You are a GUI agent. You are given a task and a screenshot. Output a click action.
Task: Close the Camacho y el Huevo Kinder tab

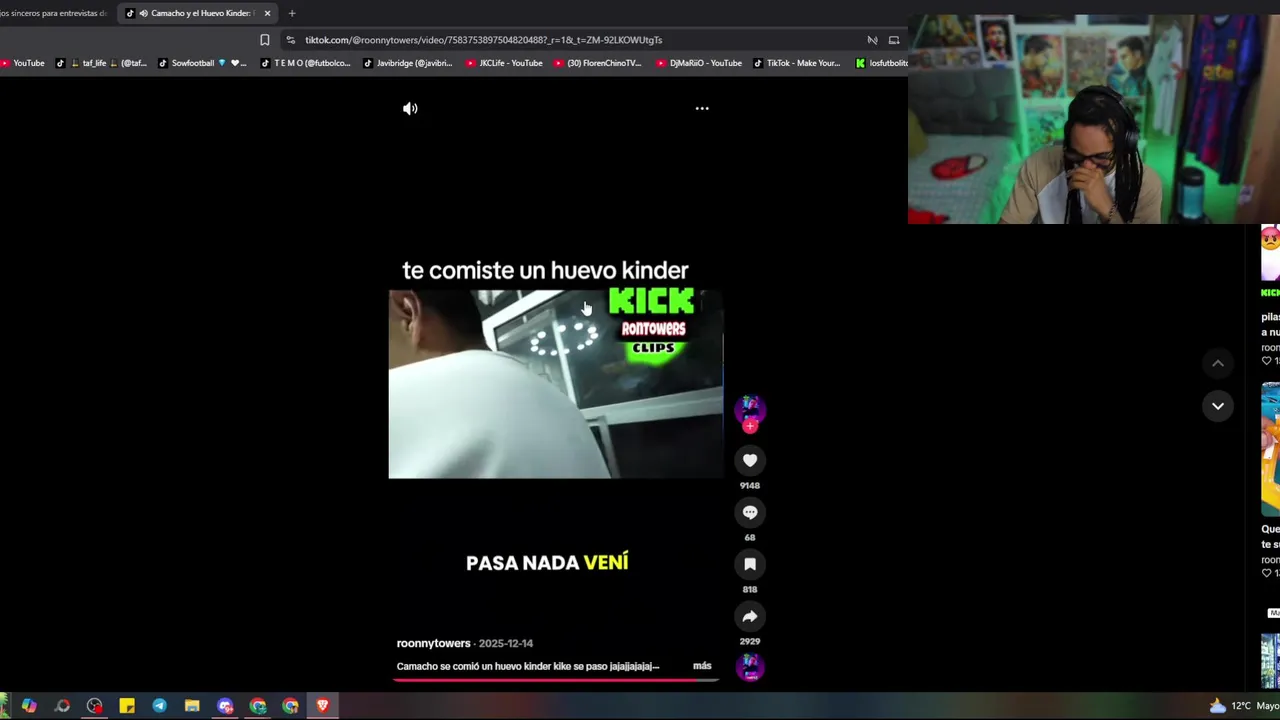pos(267,13)
